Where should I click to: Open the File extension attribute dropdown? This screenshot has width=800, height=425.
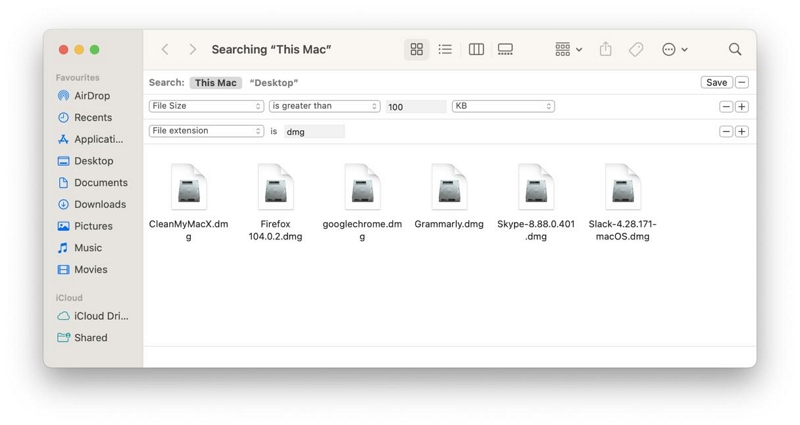pyautogui.click(x=206, y=131)
